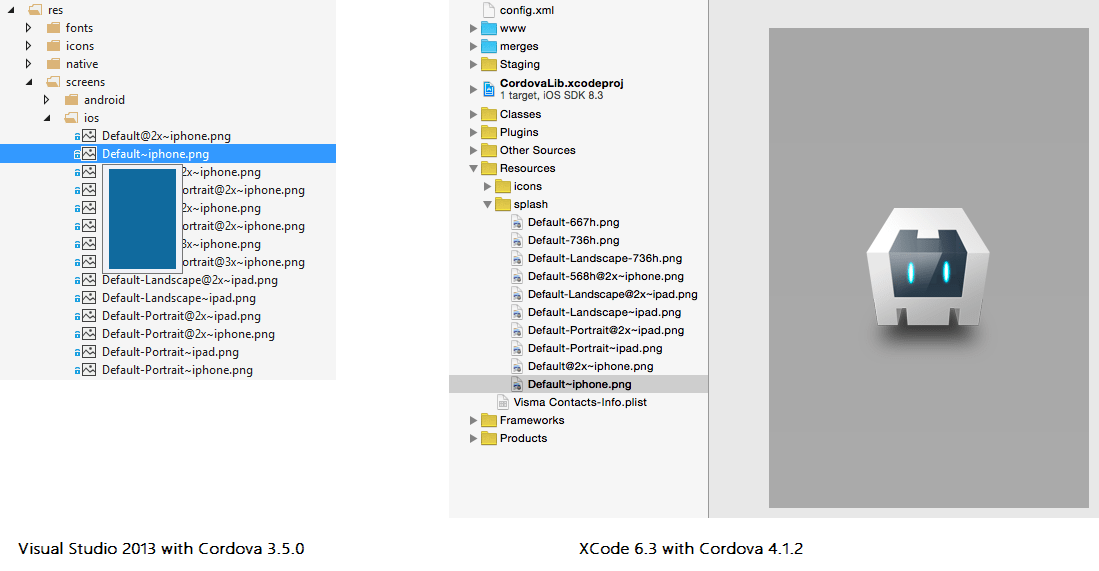Image resolution: width=1099 pixels, height=571 pixels.
Task: Click the screens folder icon
Action: 53,82
